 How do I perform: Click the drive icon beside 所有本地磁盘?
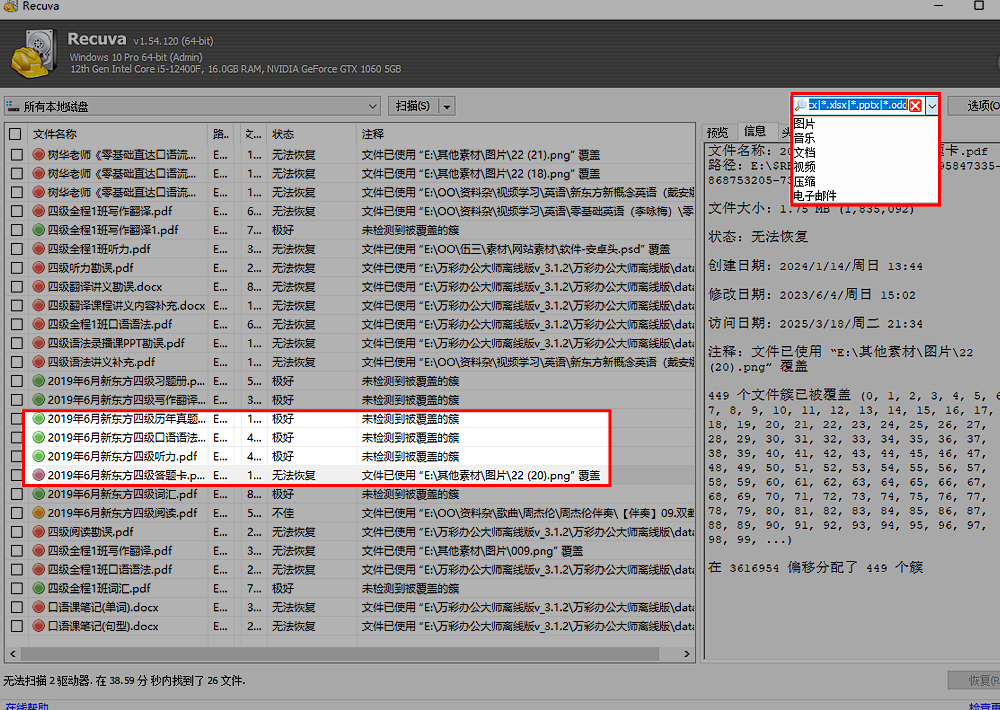(x=13, y=106)
